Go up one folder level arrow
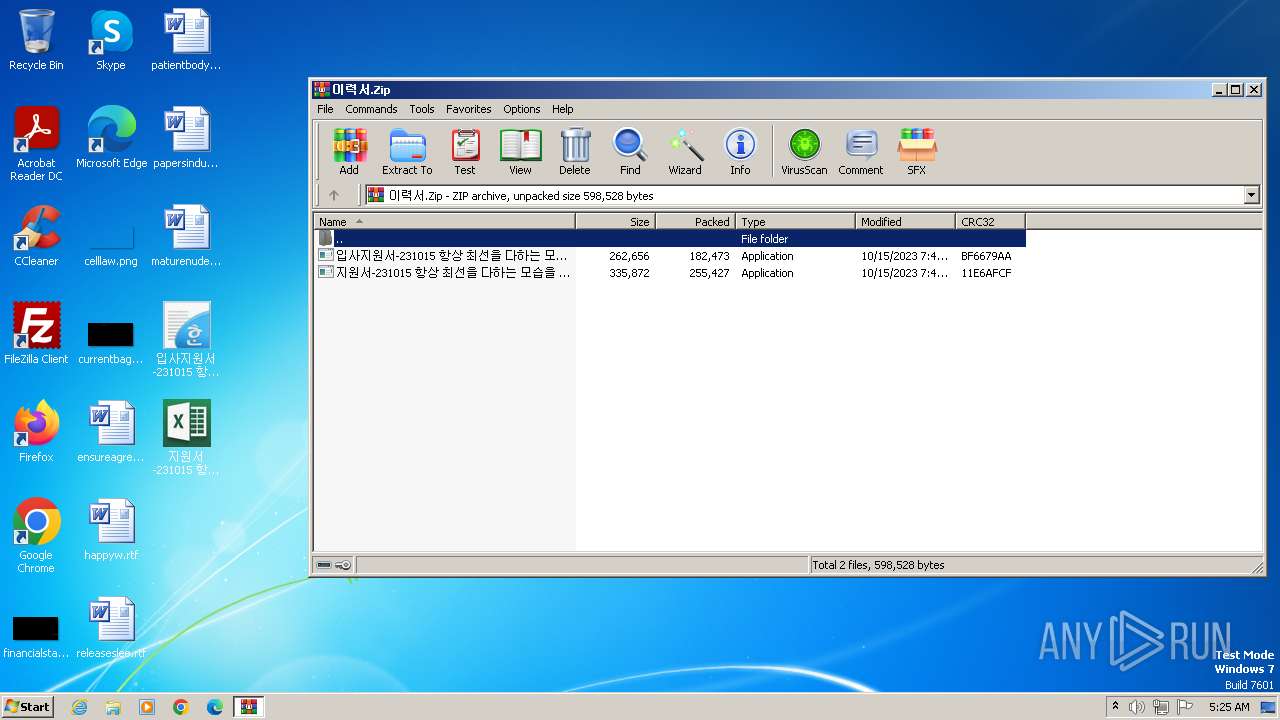Viewport: 1280px width, 720px height. (334, 196)
